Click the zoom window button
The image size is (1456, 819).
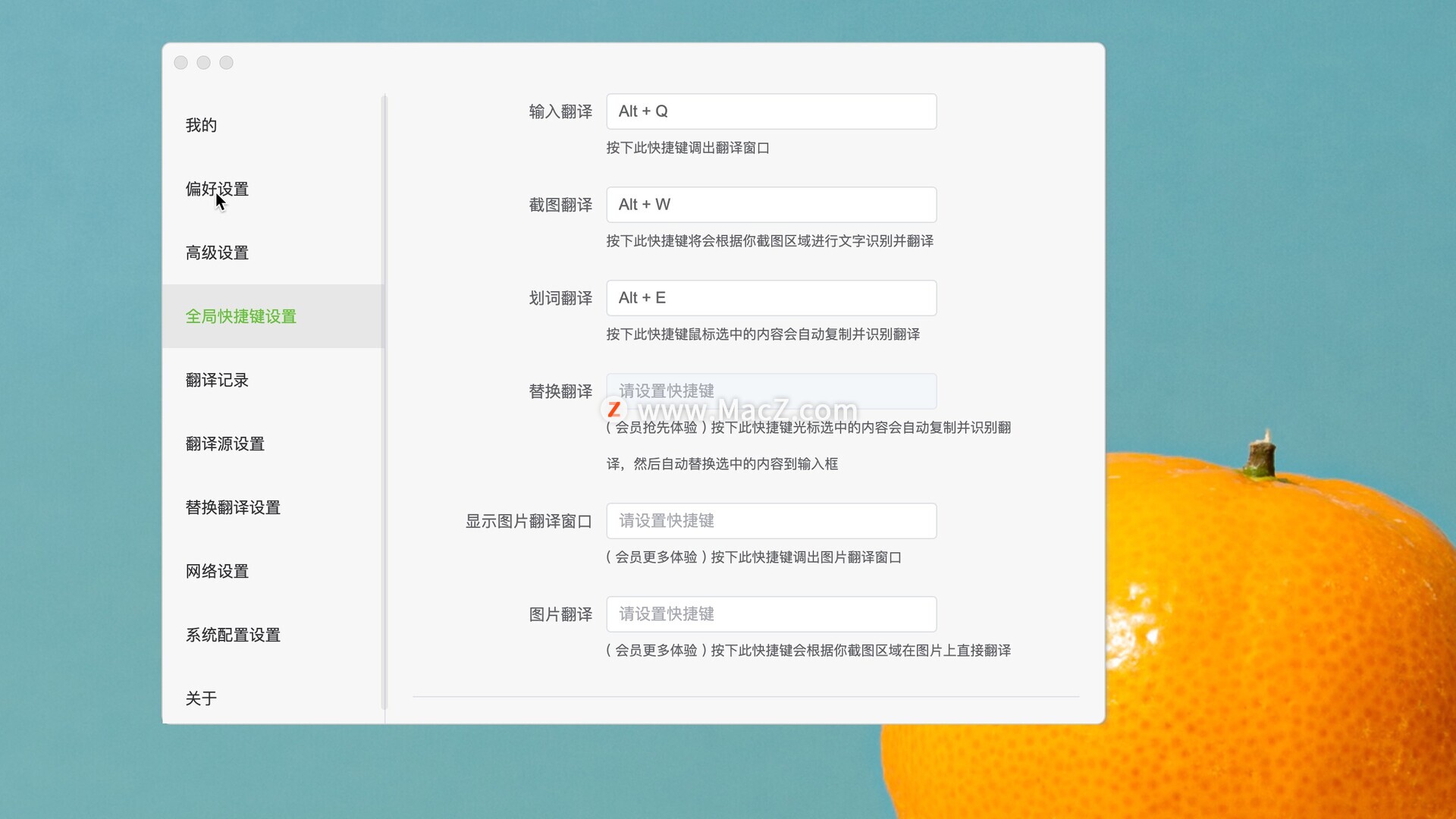[226, 63]
